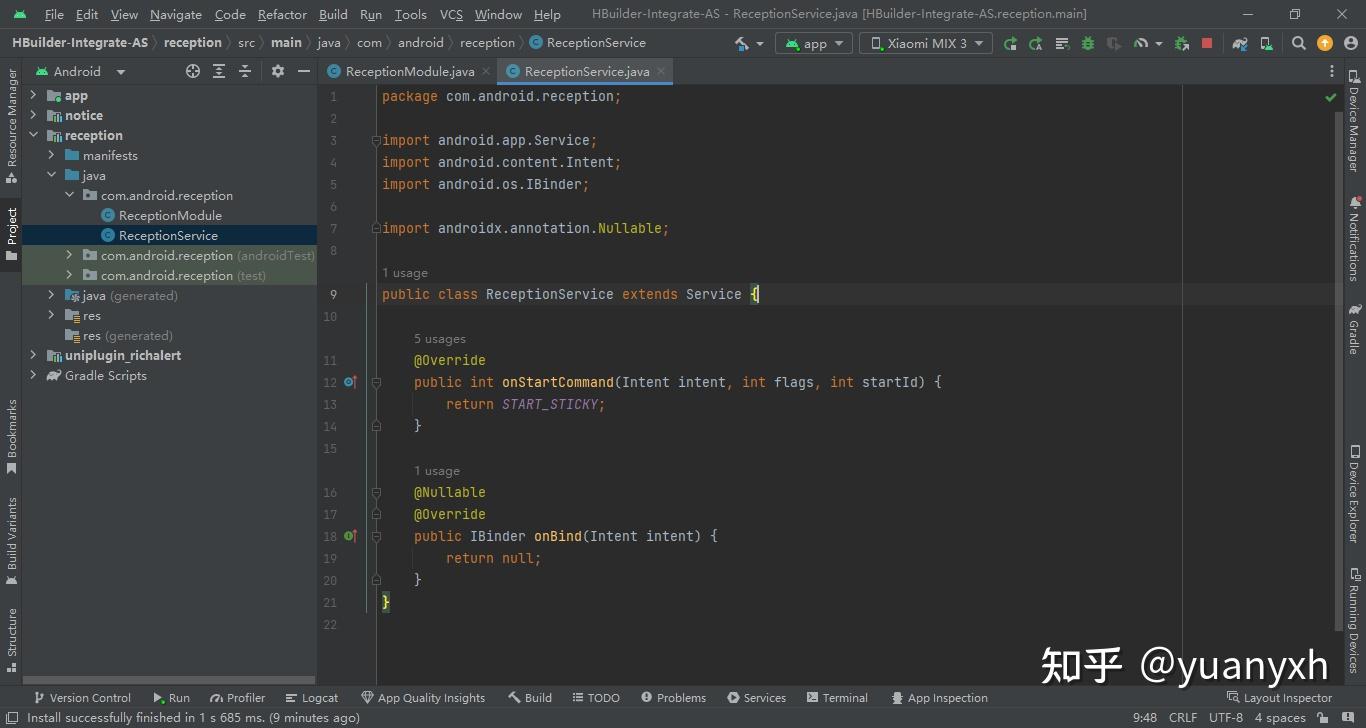Collapse the reception module node
Image resolution: width=1366 pixels, height=728 pixels.
(33, 135)
